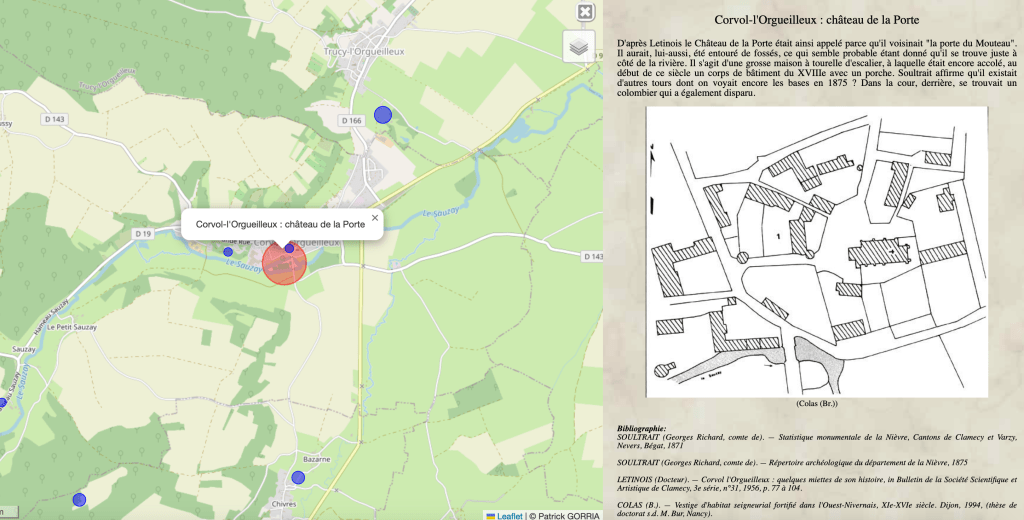Click small blue marker touching red circle's top
The image size is (1024, 520).
[x=289, y=248]
